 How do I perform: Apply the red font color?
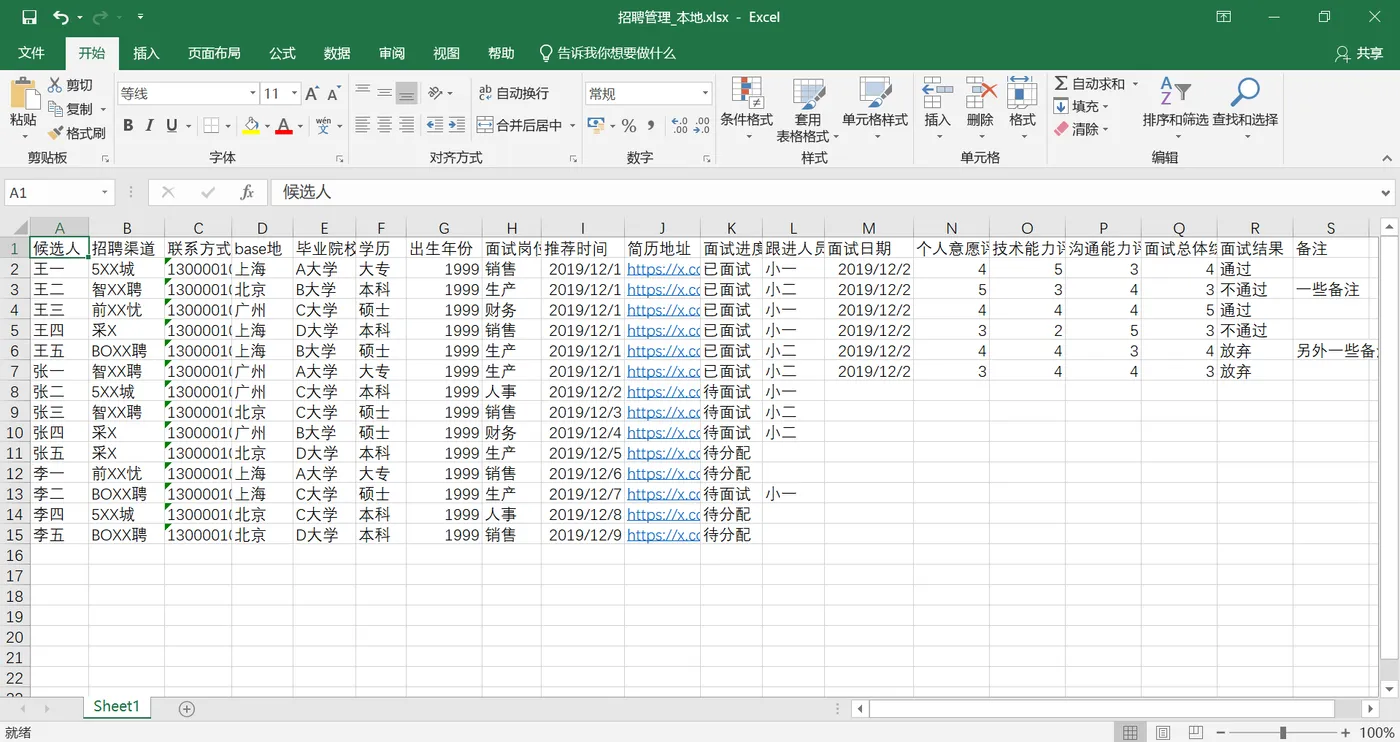[284, 125]
